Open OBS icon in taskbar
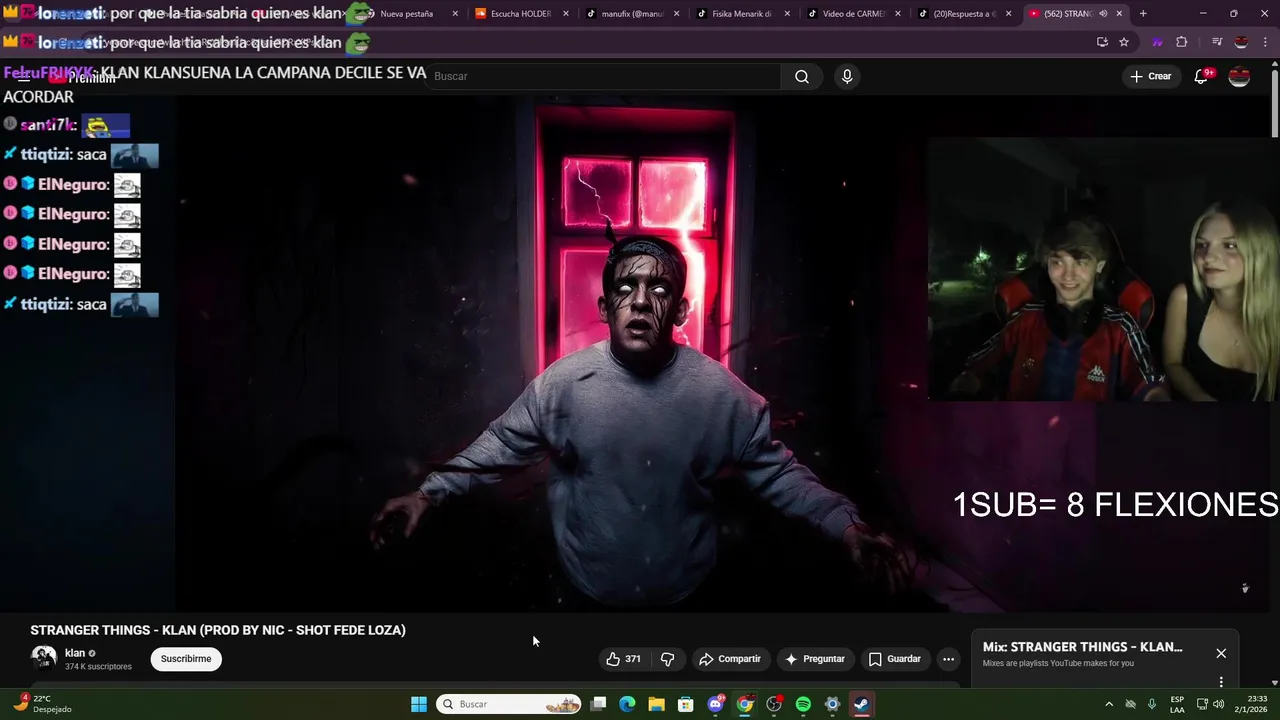 (x=774, y=704)
